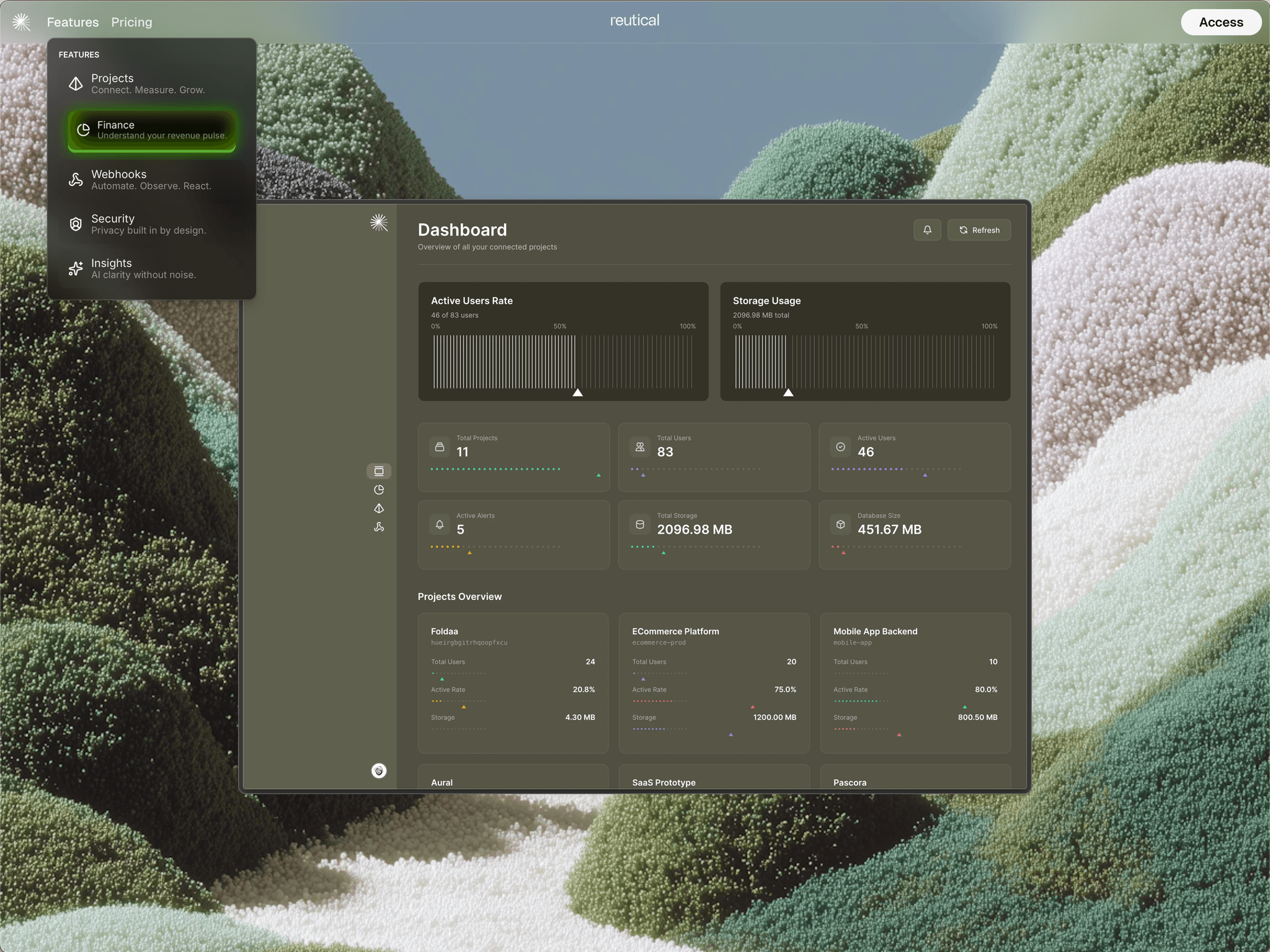Open the ECommerce Platform project card

(714, 683)
